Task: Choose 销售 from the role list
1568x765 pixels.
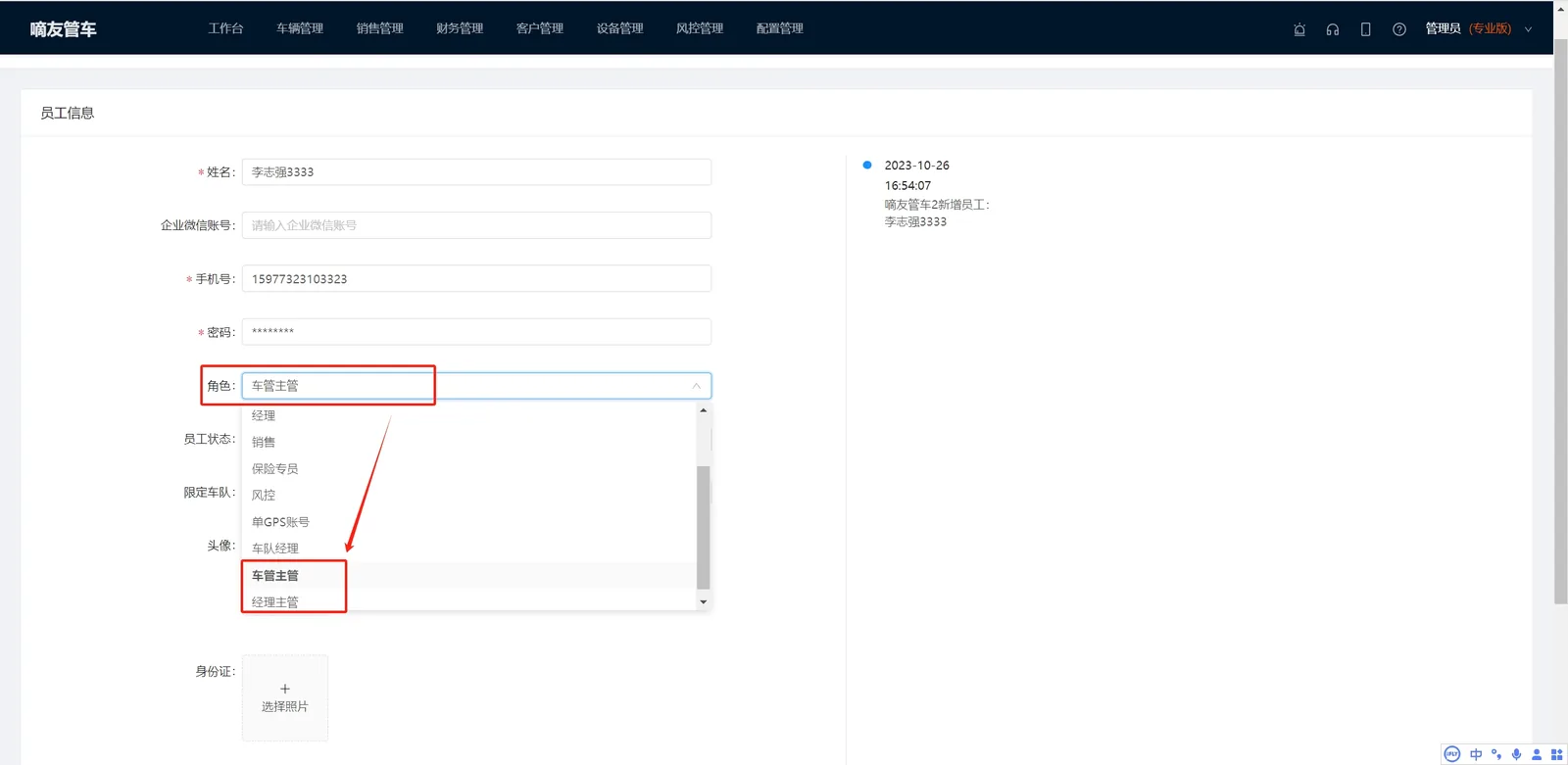Action: coord(468,442)
